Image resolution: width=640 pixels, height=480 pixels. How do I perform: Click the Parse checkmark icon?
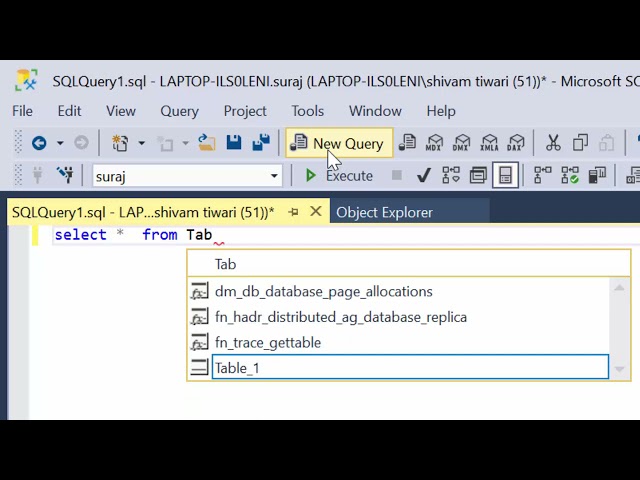[424, 176]
